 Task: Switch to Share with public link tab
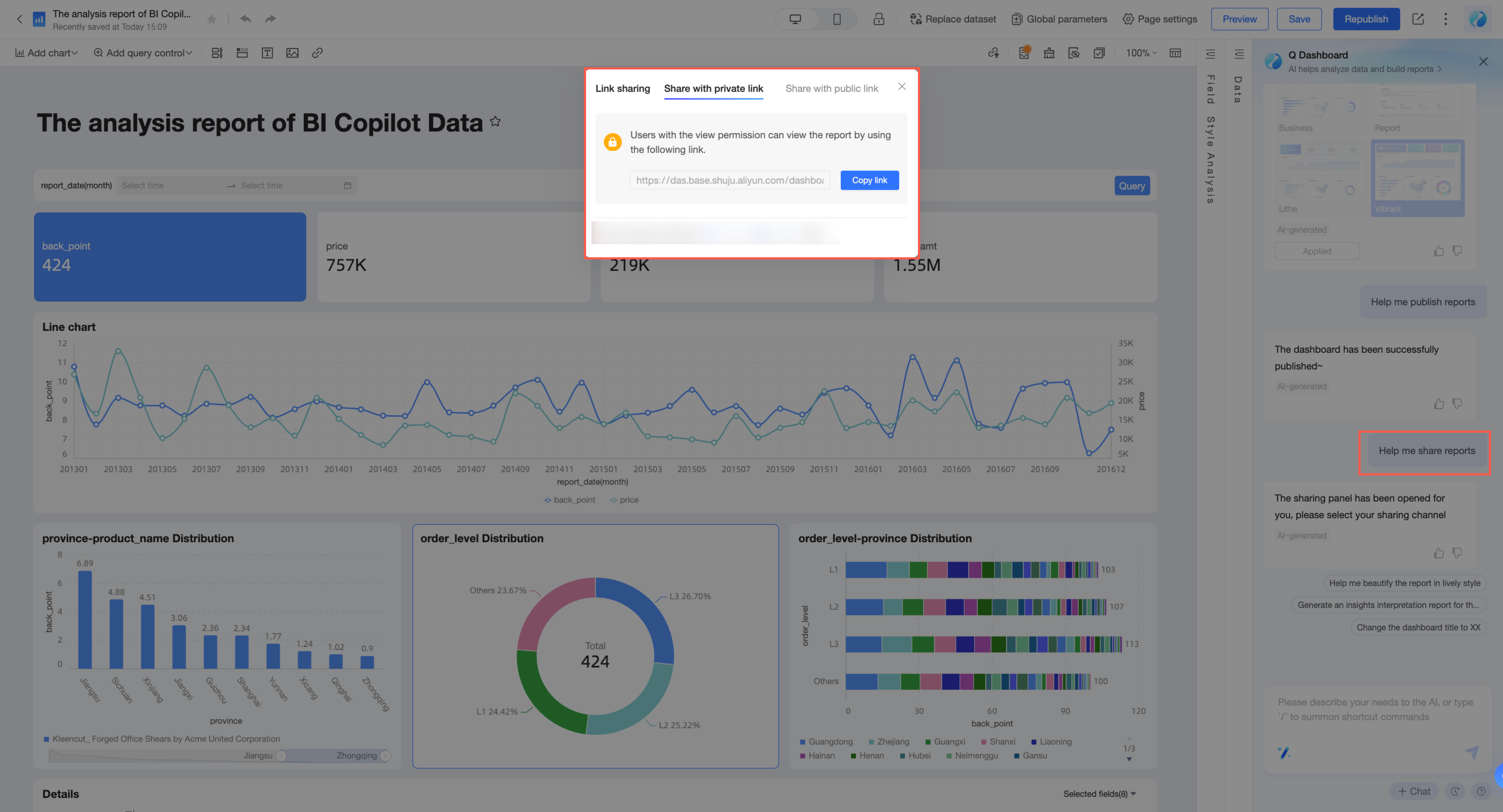(x=831, y=88)
